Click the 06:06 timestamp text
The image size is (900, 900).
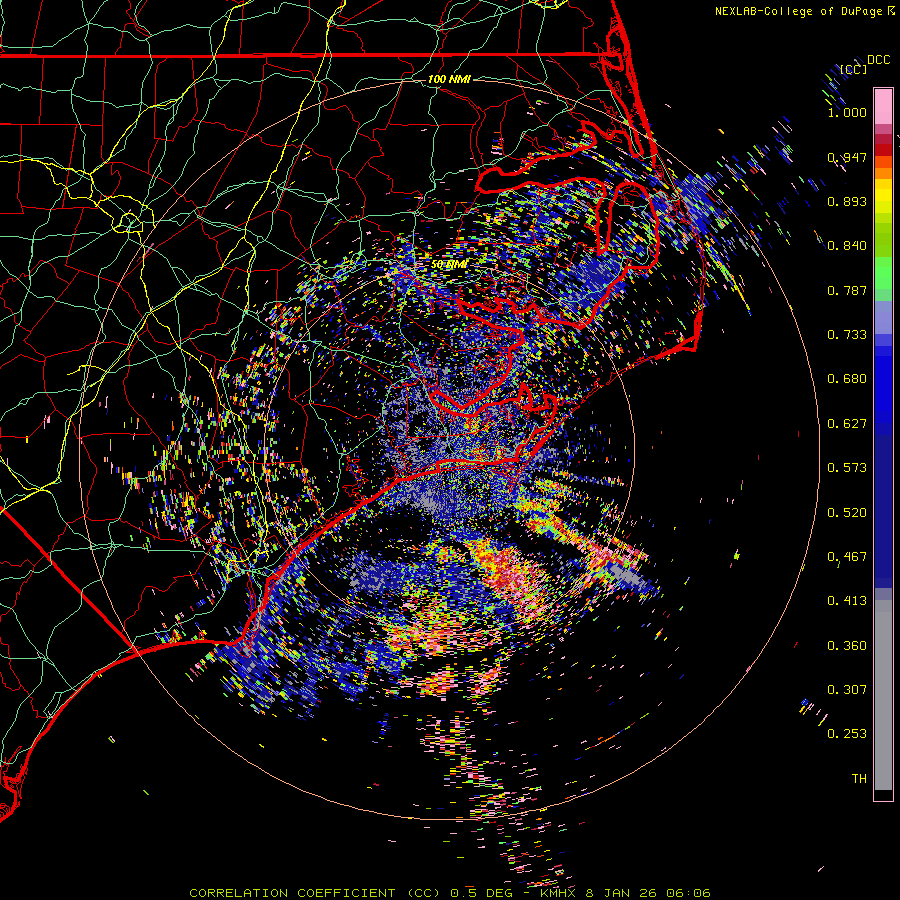688,893
